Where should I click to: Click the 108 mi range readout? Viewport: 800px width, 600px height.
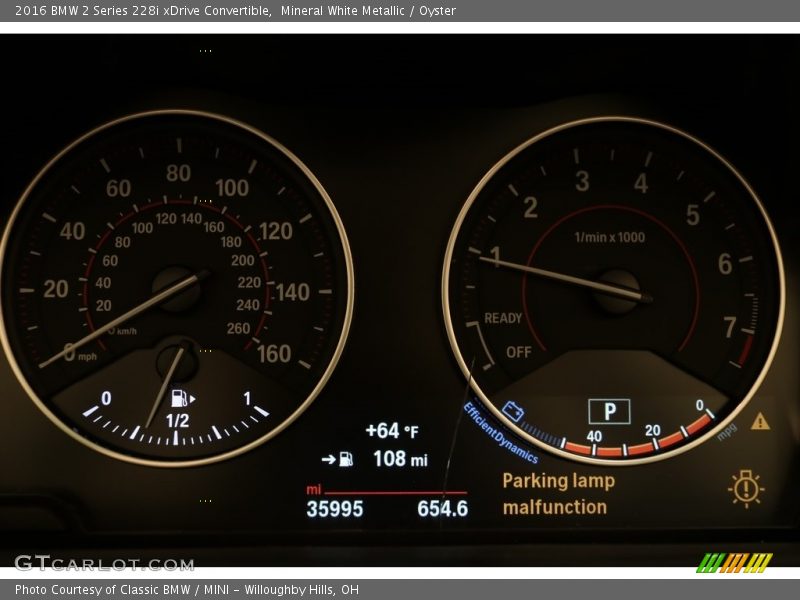(400, 459)
